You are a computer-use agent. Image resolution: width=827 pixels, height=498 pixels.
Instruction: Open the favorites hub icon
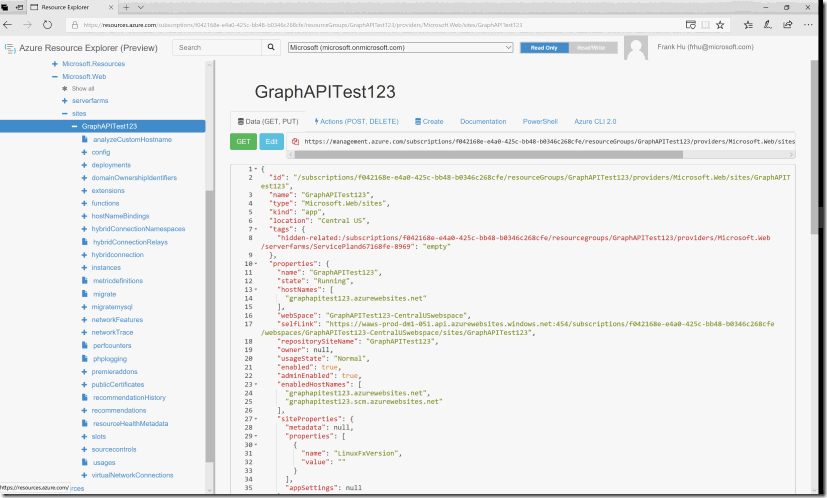(x=748, y=25)
